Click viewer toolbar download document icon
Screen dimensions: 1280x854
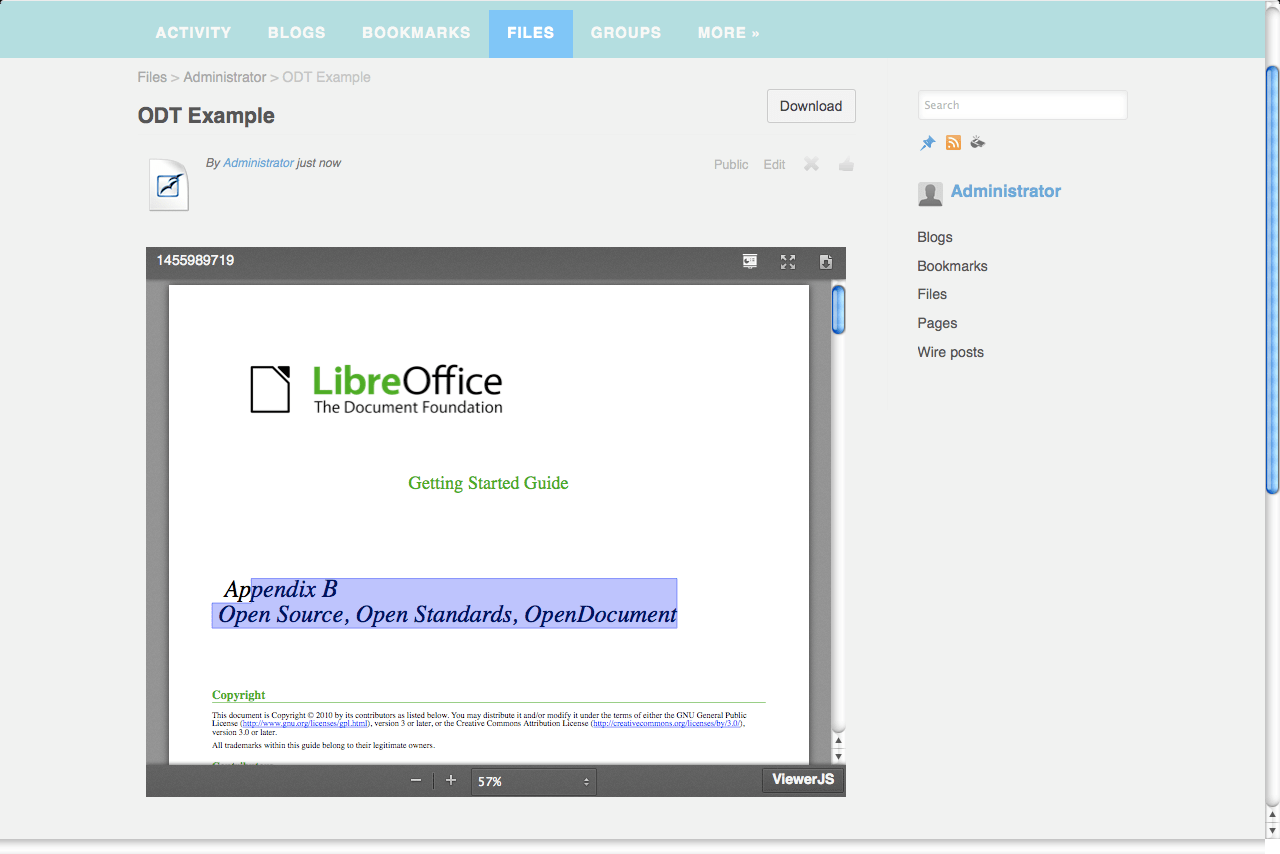[x=826, y=261]
